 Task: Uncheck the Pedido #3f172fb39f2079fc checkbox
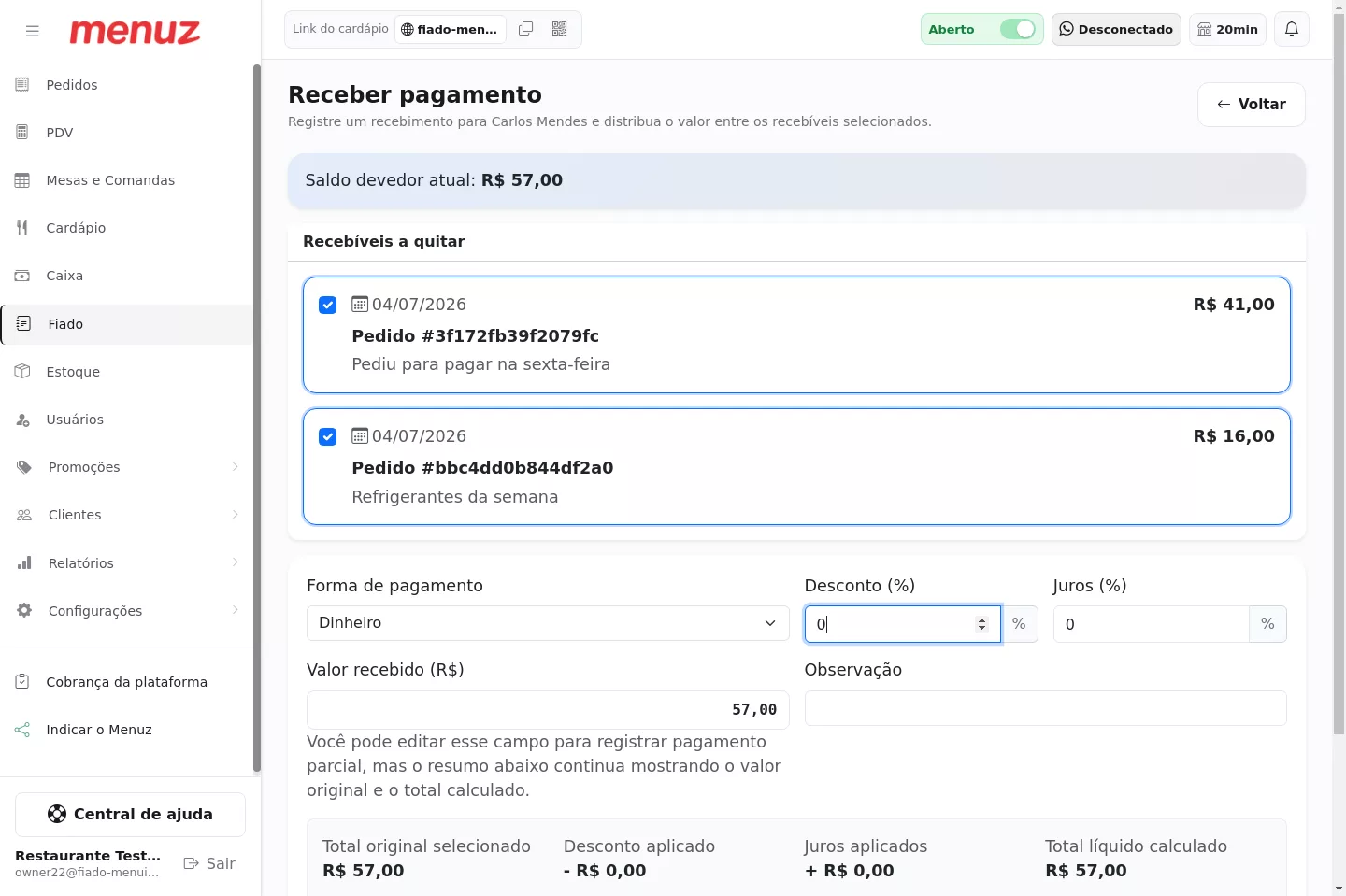pos(328,305)
